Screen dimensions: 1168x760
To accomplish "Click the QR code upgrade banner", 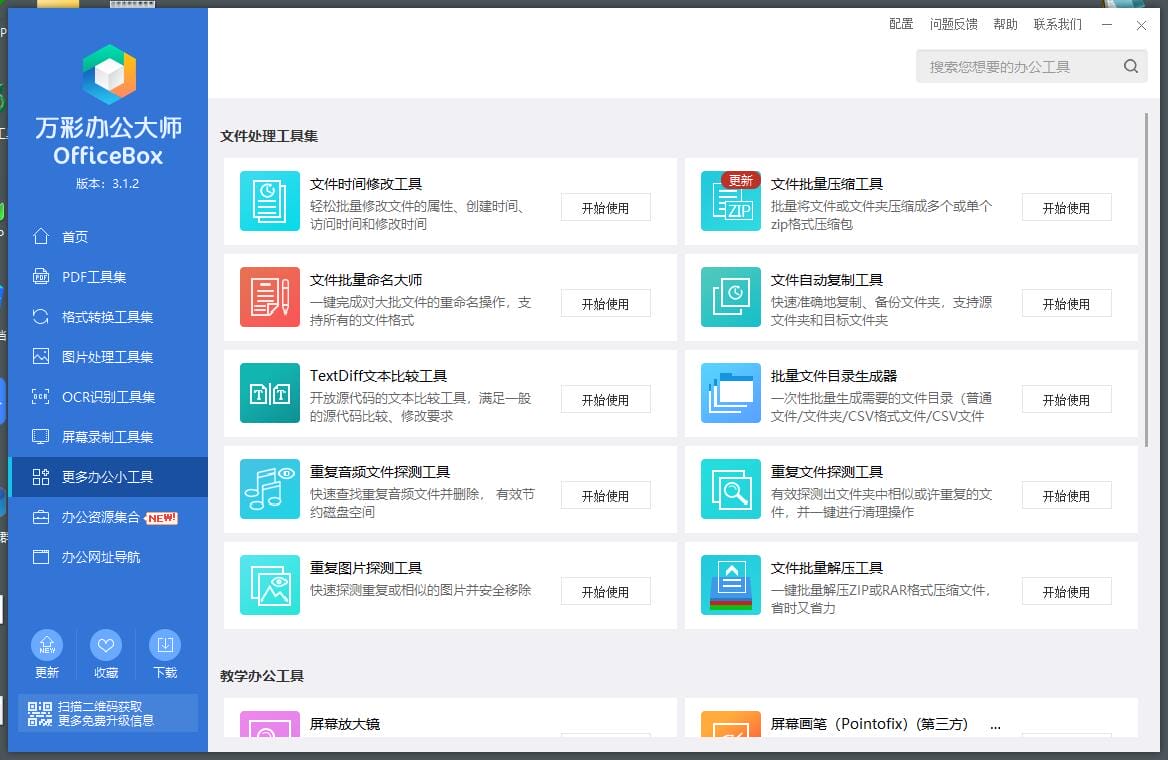I will coord(108,713).
